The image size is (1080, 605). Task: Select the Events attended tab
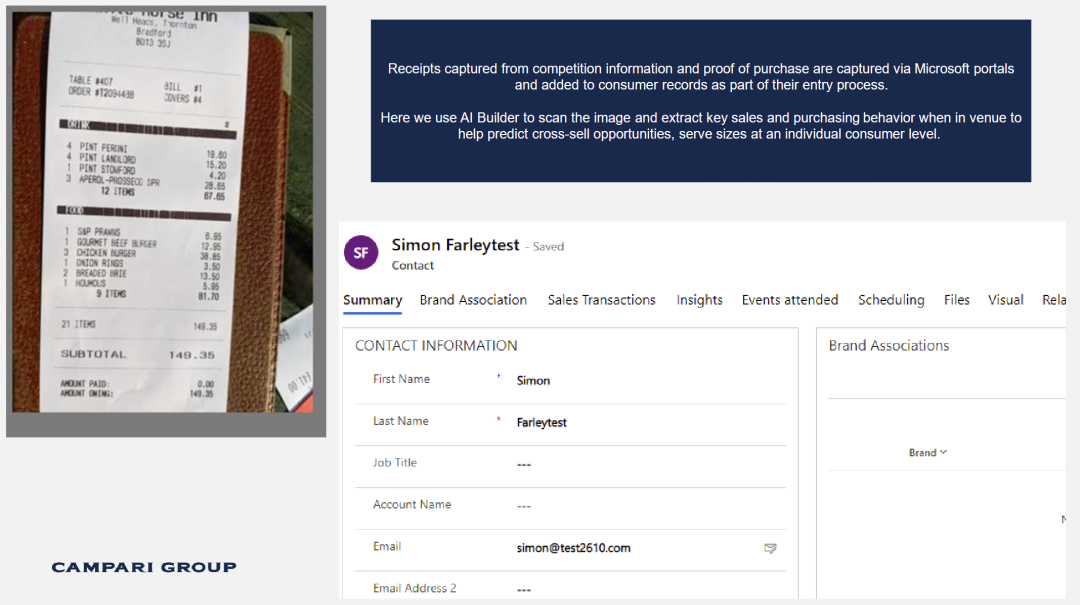pos(790,300)
